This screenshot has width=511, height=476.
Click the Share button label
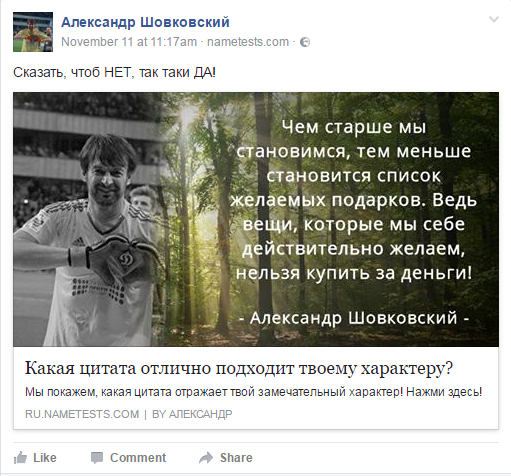[236, 458]
